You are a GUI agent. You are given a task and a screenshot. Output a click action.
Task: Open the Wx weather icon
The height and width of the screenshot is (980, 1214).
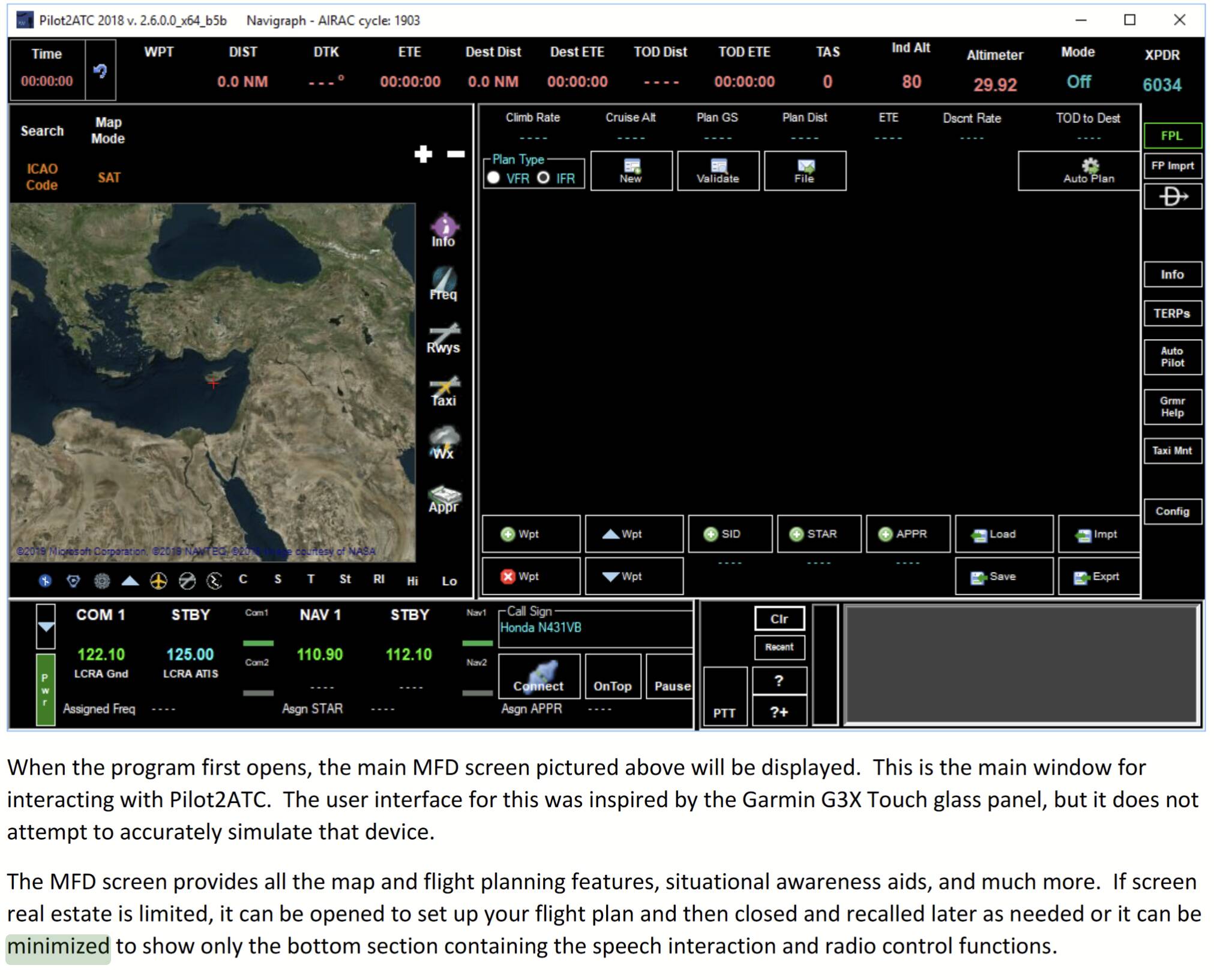point(443,443)
